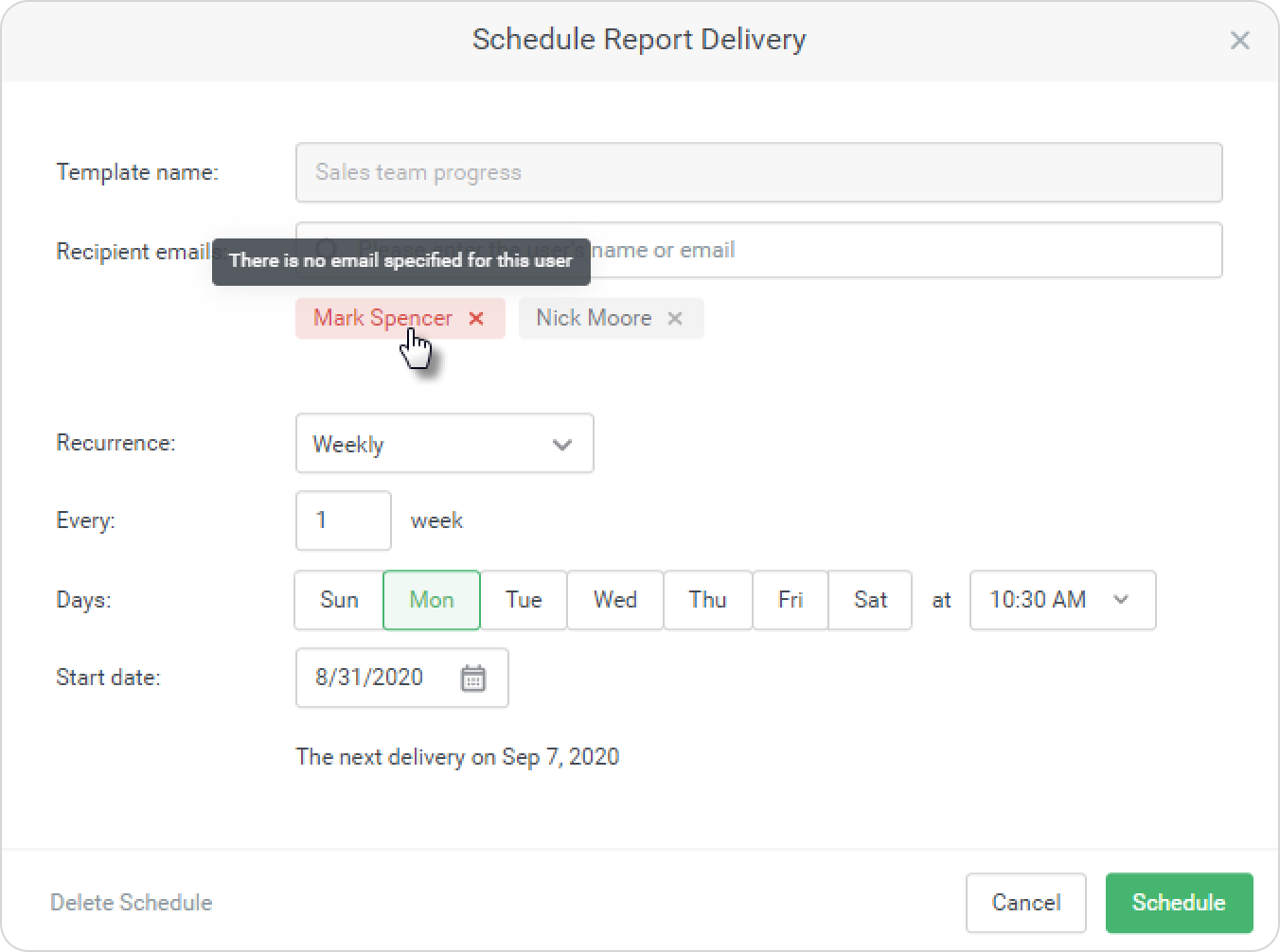Viewport: 1280px width, 952px height.
Task: Click the Delete Schedule link
Action: [132, 903]
